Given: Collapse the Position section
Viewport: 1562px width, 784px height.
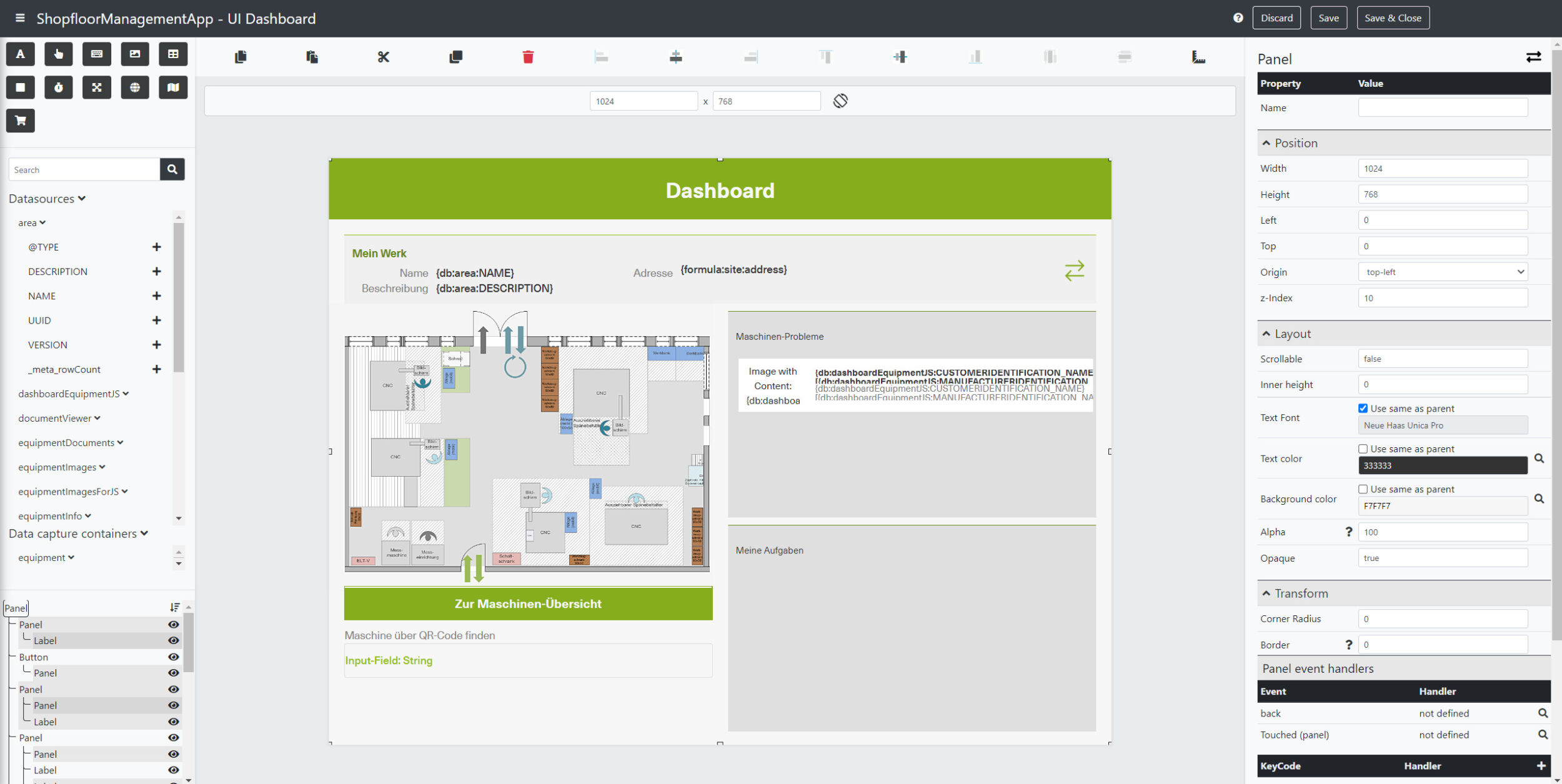Looking at the screenshot, I should tap(1265, 142).
